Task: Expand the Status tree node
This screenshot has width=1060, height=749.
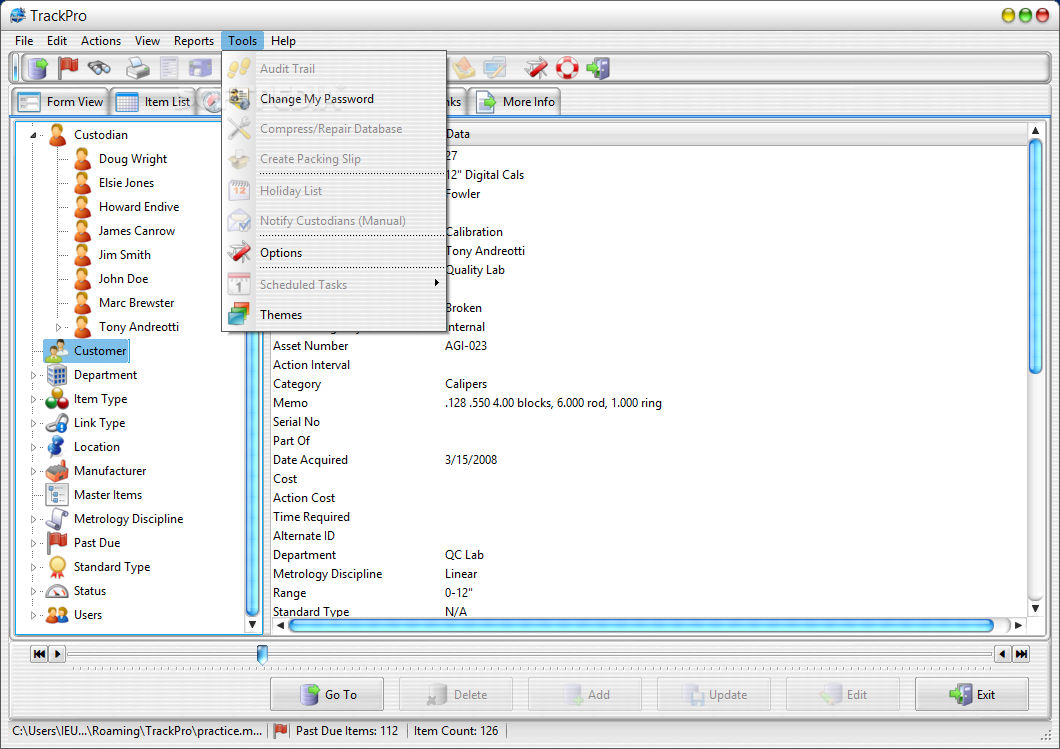Action: tap(33, 591)
